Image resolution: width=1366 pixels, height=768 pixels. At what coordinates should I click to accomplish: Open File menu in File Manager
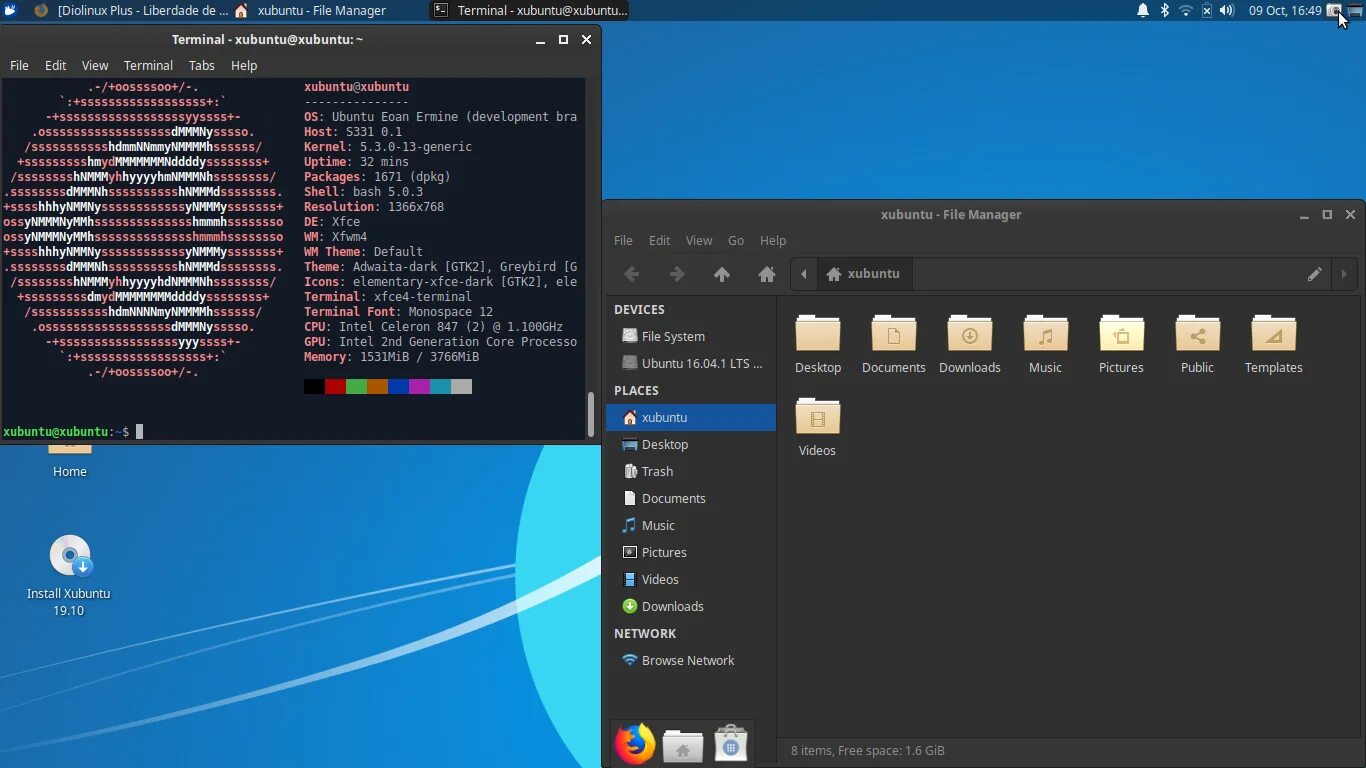click(x=623, y=240)
